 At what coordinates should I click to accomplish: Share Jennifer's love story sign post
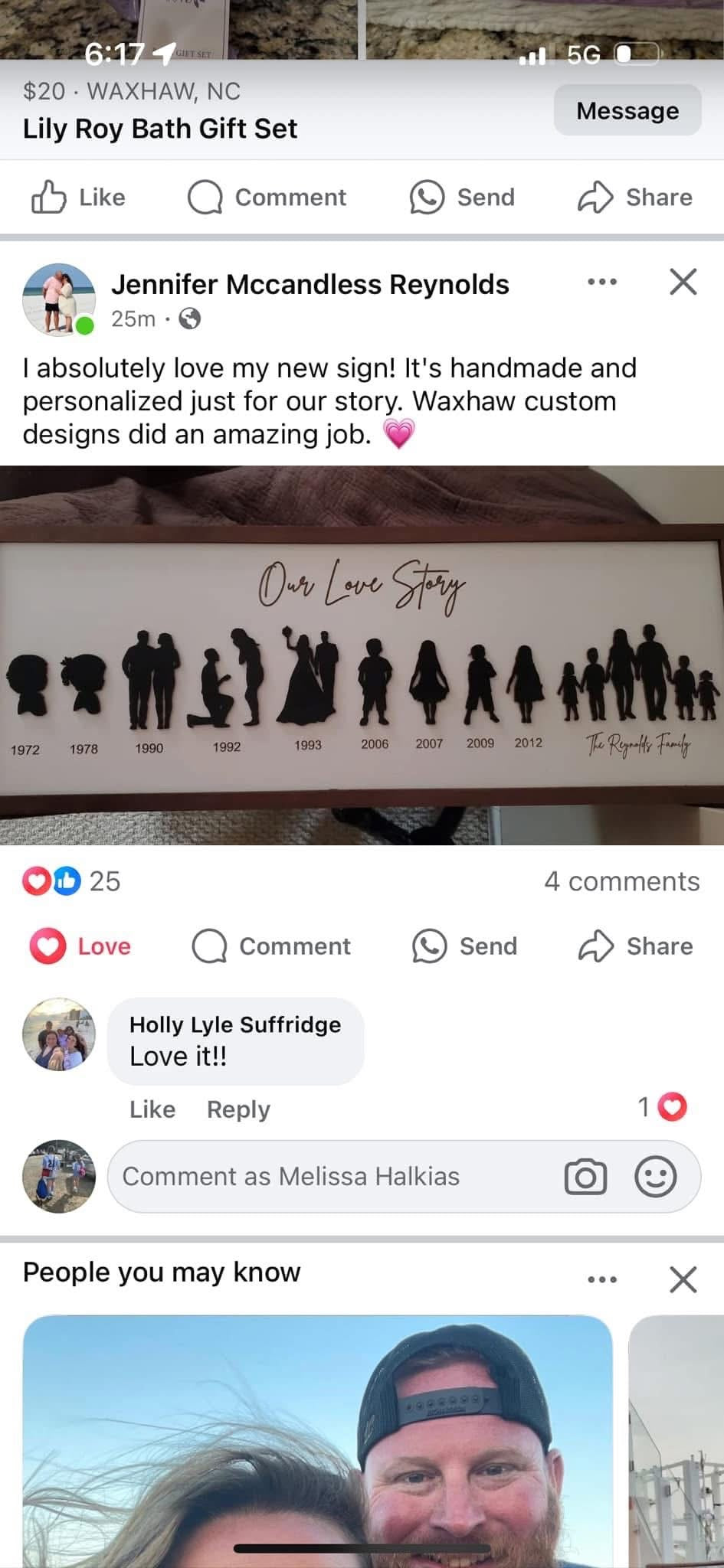636,946
